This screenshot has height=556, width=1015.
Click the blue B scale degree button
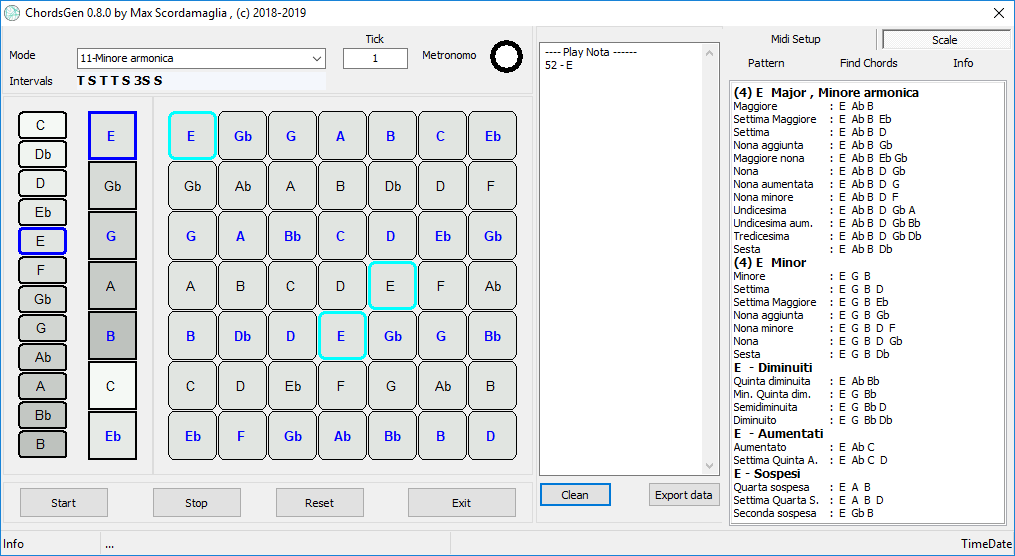112,336
